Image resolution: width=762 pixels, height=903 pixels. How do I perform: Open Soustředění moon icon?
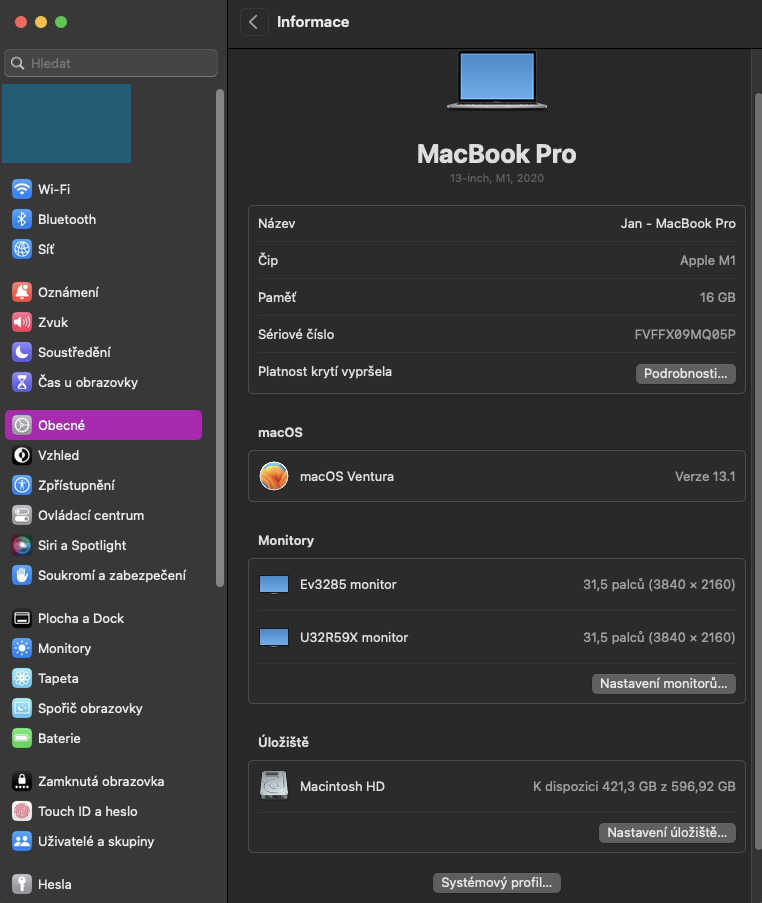22,352
